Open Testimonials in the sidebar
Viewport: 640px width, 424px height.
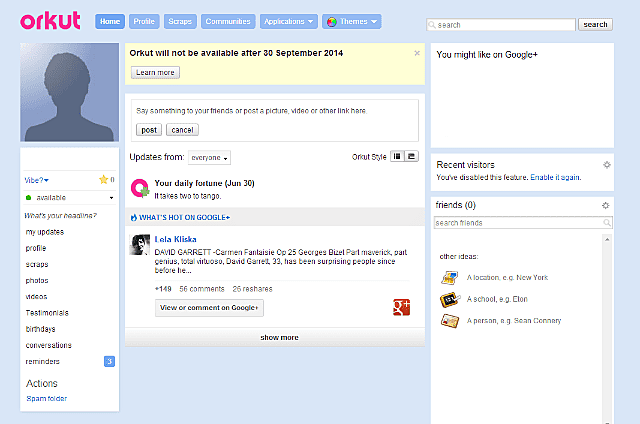tap(47, 313)
